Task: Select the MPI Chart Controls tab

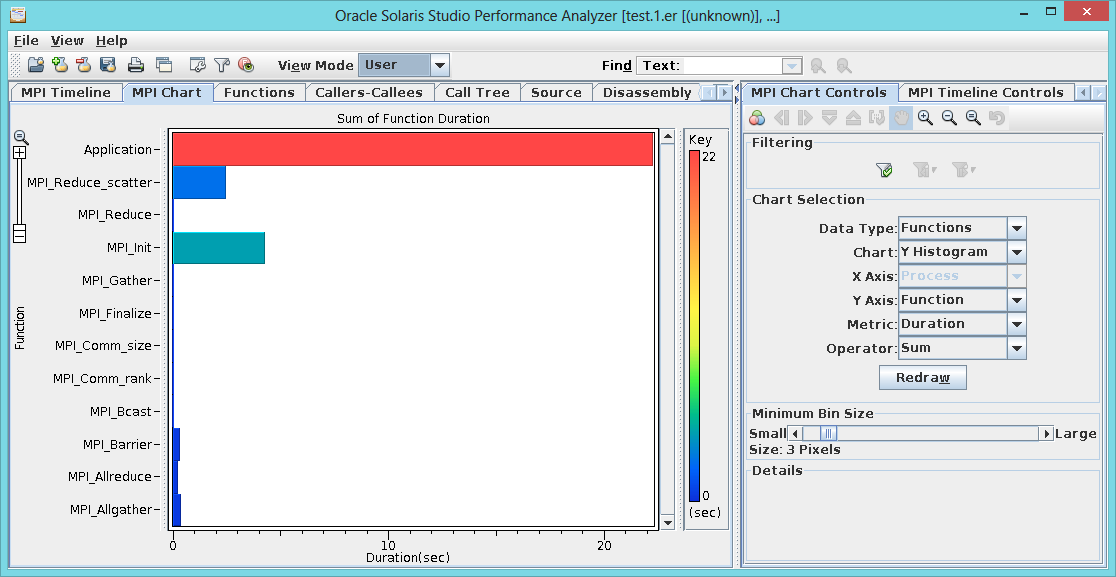Action: (819, 92)
